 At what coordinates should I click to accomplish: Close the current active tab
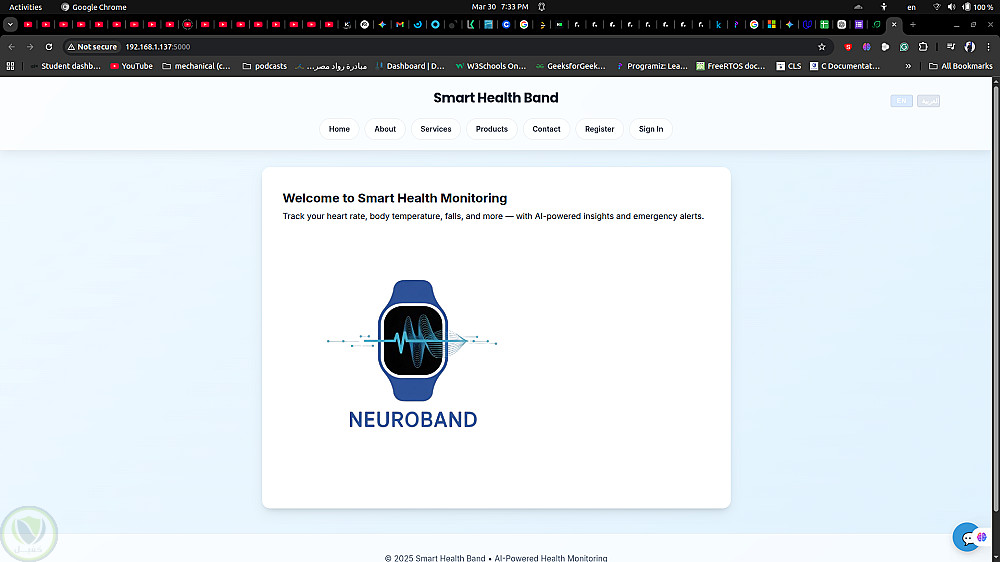(894, 24)
